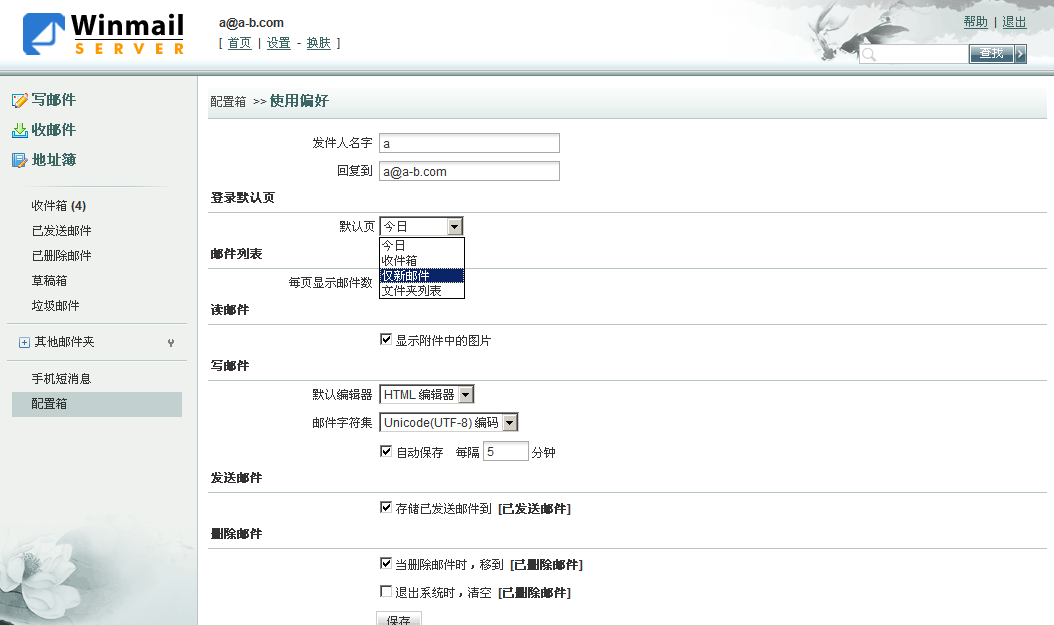1054x626 pixels.
Task: Enable 退出系统时，清空 checkbox
Action: coord(386,591)
